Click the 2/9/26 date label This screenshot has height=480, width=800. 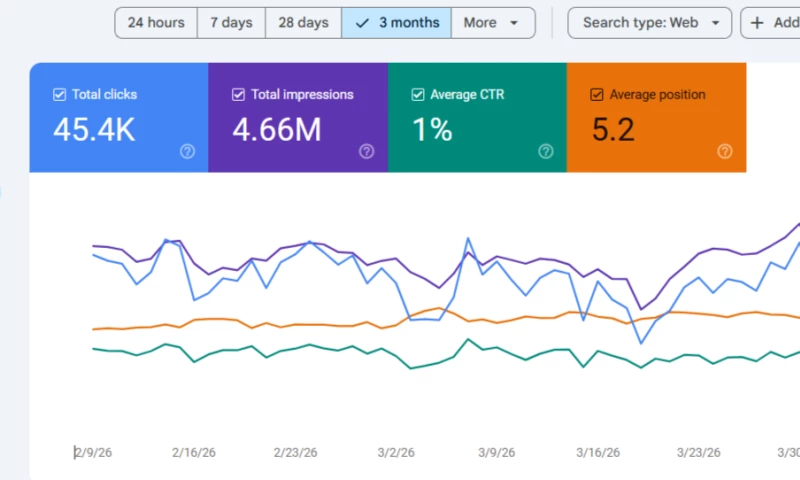93,452
